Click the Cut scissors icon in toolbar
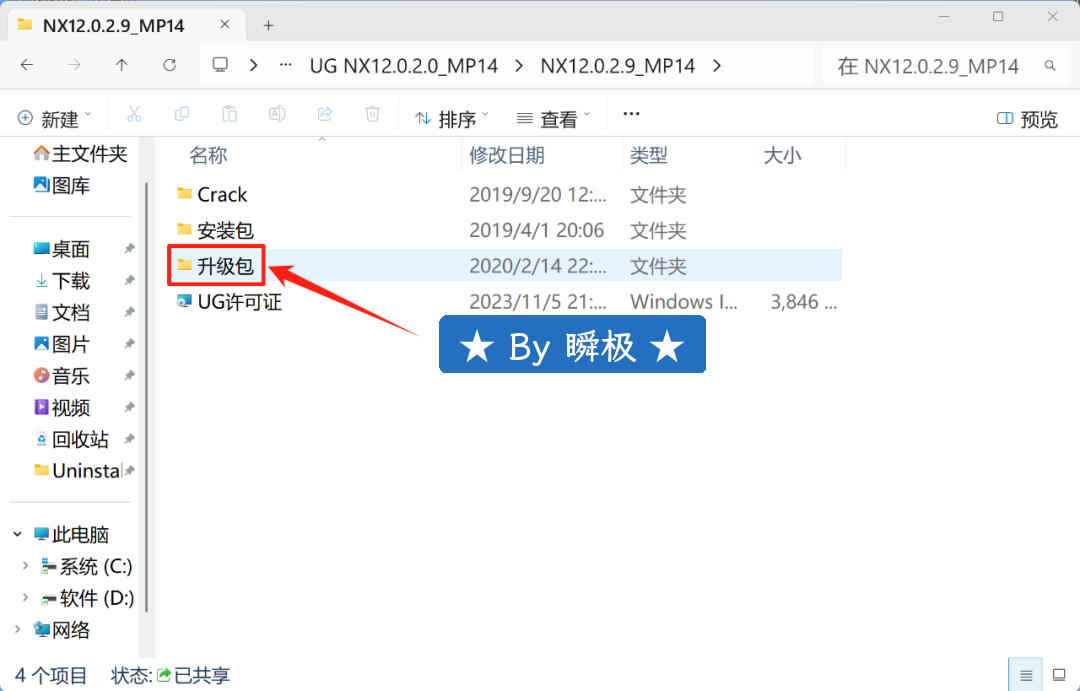Viewport: 1080px width, 691px height. tap(134, 115)
